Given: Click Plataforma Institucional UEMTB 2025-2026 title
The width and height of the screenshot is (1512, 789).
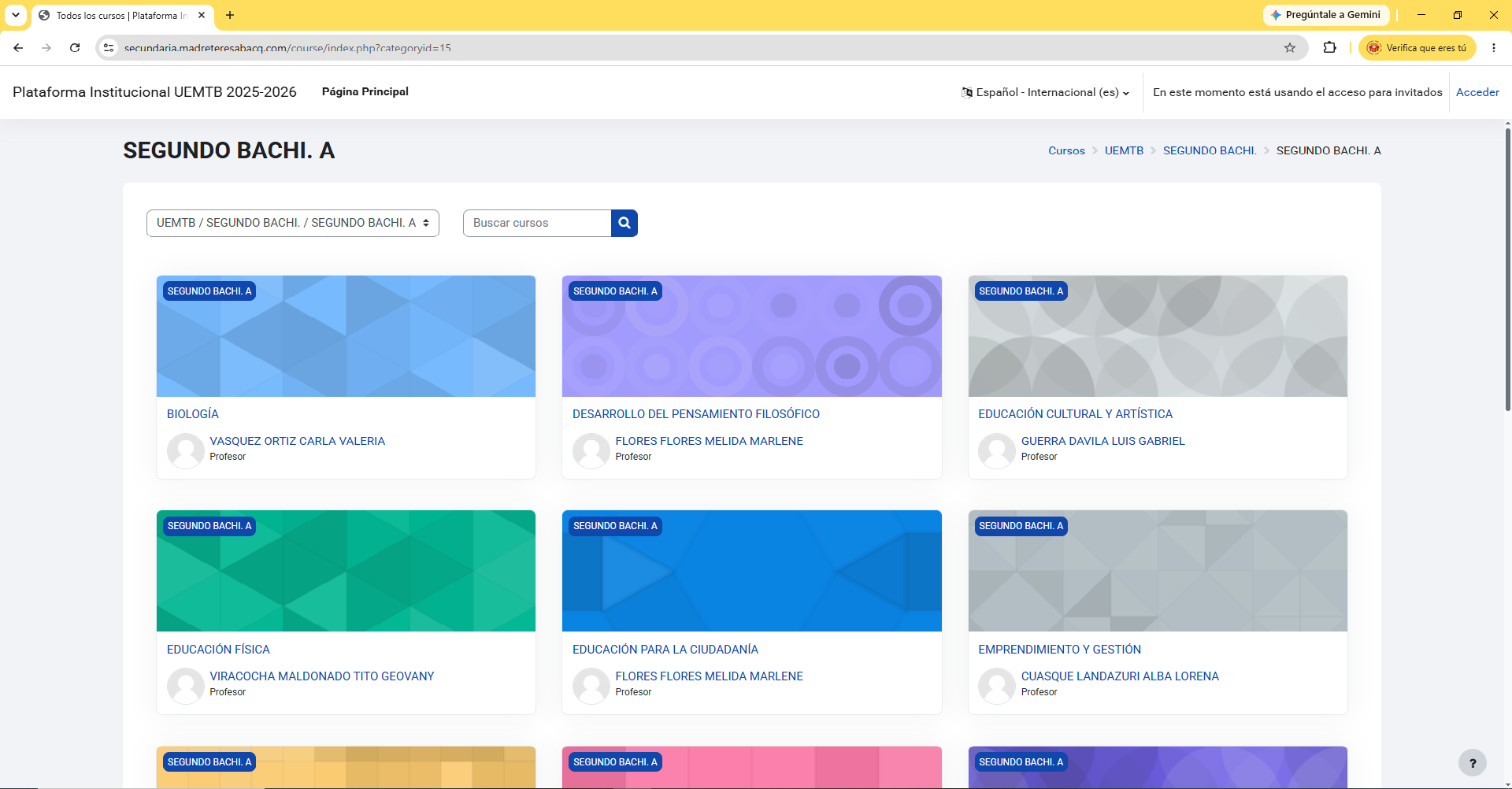Looking at the screenshot, I should 154,92.
